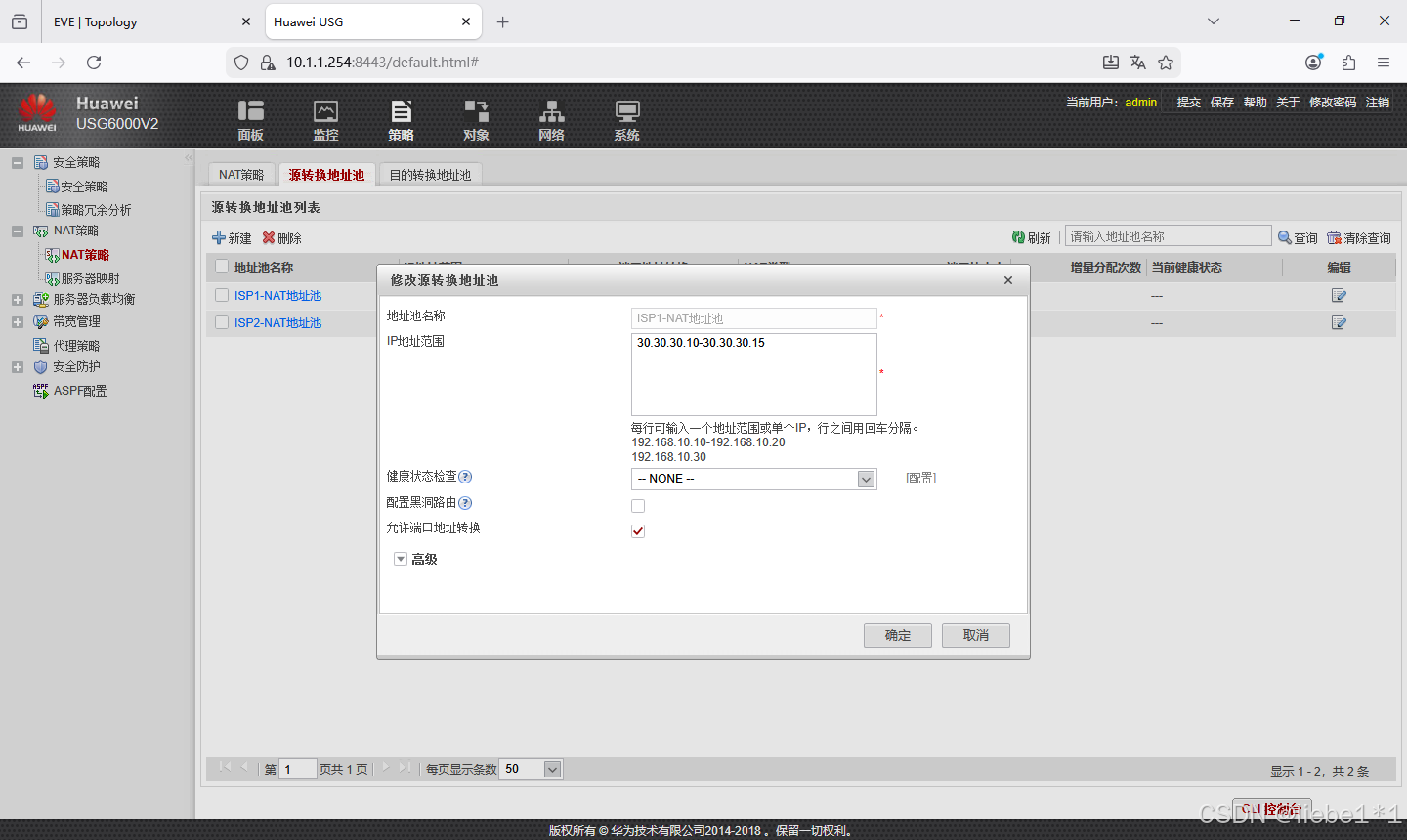Image resolution: width=1407 pixels, height=840 pixels.
Task: Open a new browser tab
Action: tap(502, 21)
